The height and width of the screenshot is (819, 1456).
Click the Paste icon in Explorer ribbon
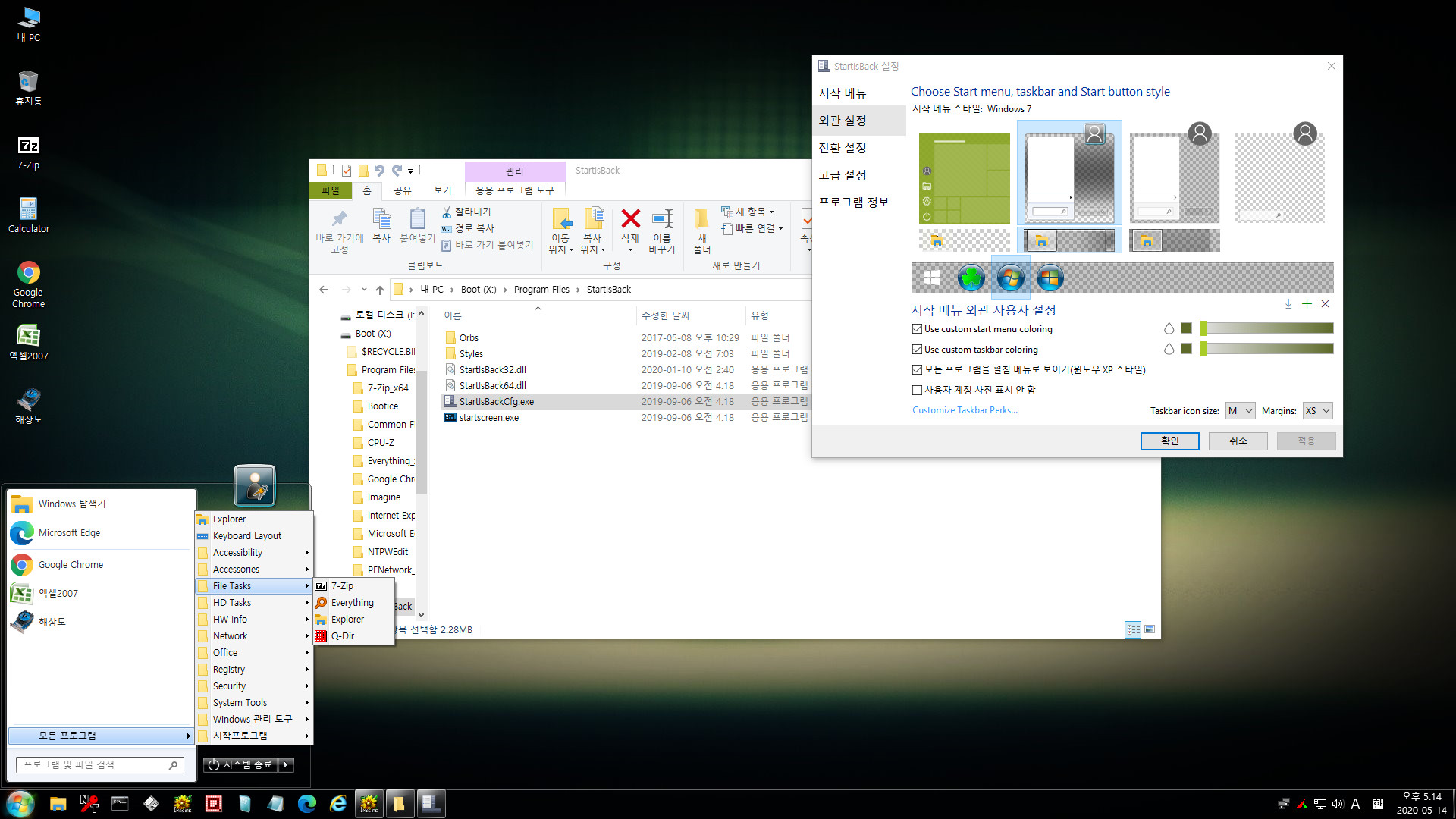tap(417, 218)
